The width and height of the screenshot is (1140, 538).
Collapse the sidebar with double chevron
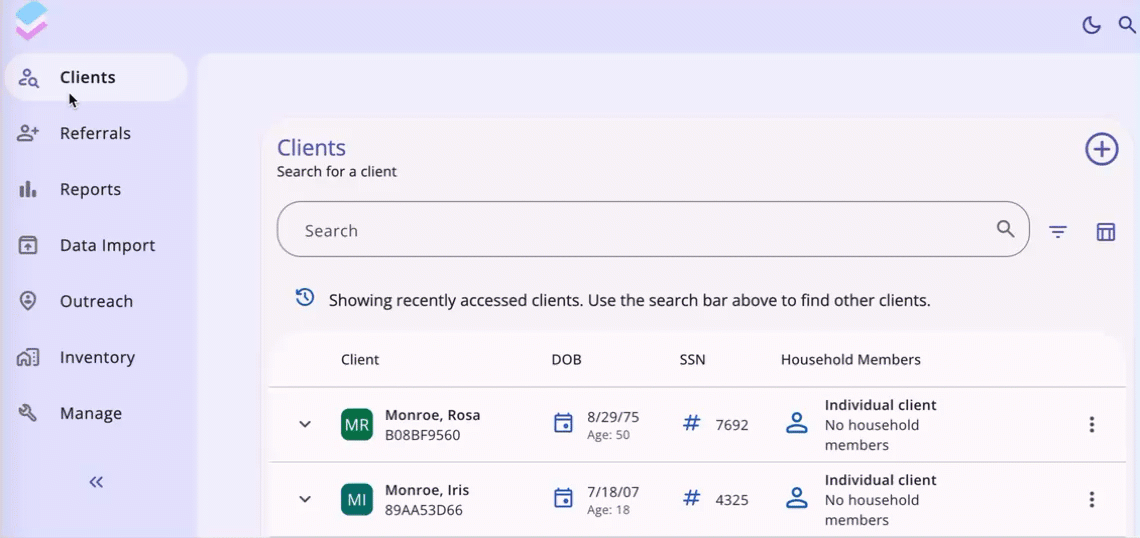[96, 482]
